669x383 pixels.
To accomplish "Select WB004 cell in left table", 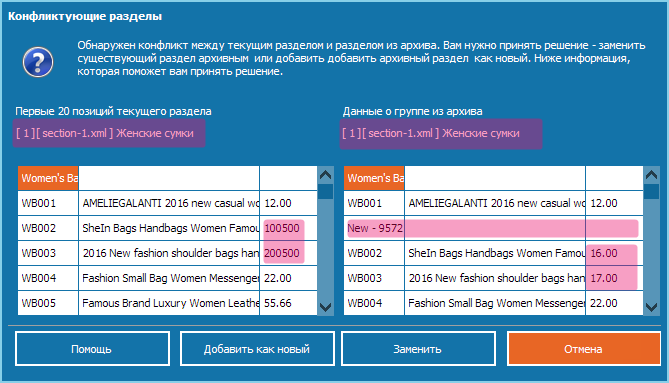I will [x=48, y=278].
